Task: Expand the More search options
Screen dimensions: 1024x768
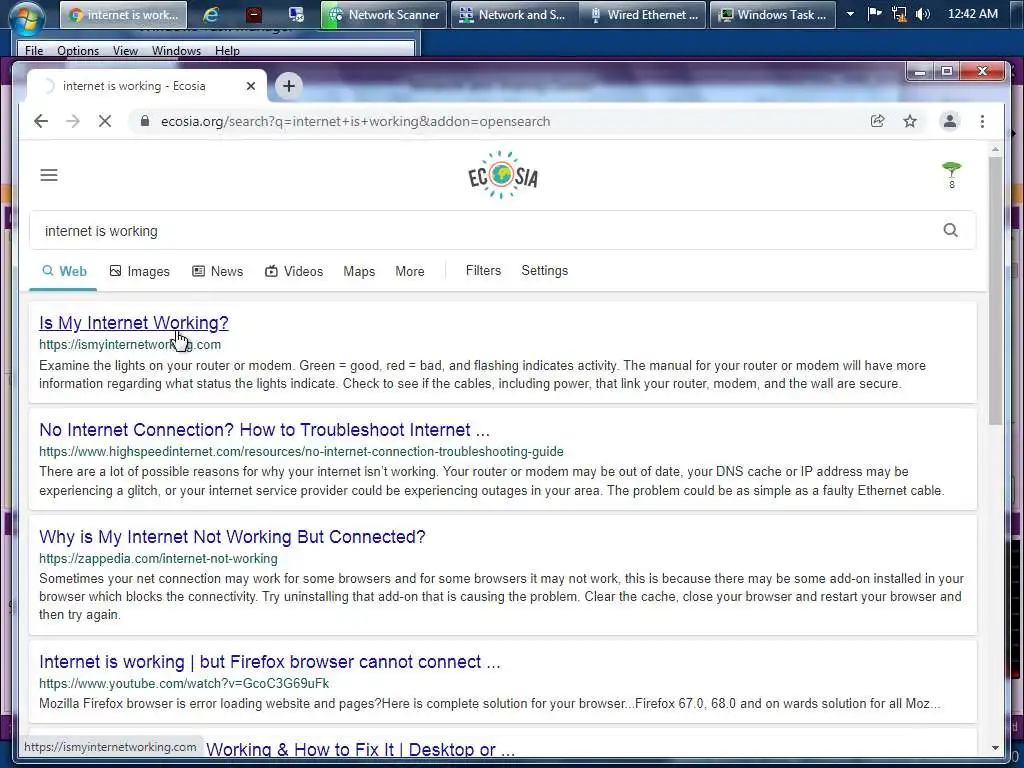Action: pos(409,271)
